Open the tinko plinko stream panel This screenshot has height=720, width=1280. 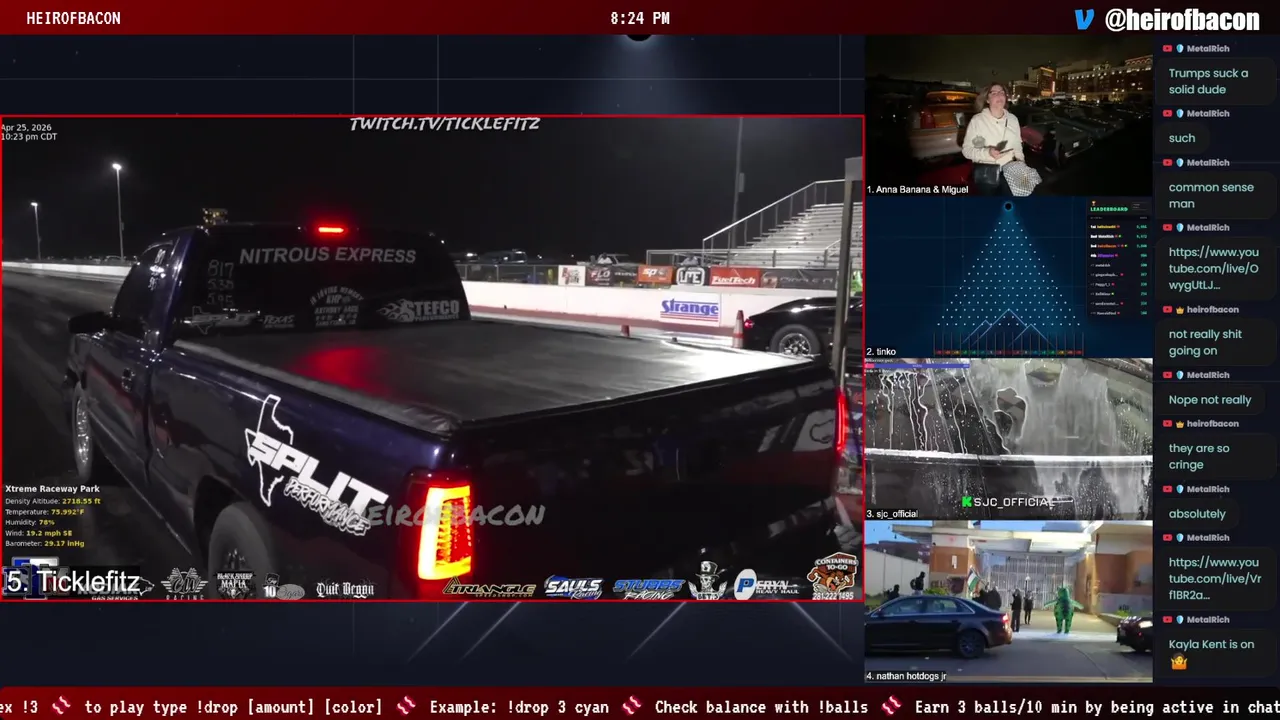[x=1008, y=277]
